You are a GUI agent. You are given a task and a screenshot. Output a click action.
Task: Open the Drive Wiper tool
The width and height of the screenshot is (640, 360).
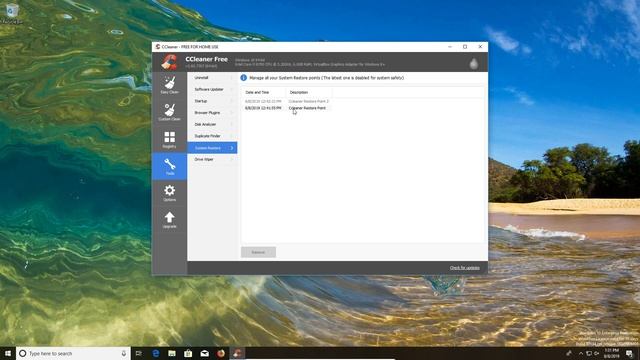pos(212,159)
